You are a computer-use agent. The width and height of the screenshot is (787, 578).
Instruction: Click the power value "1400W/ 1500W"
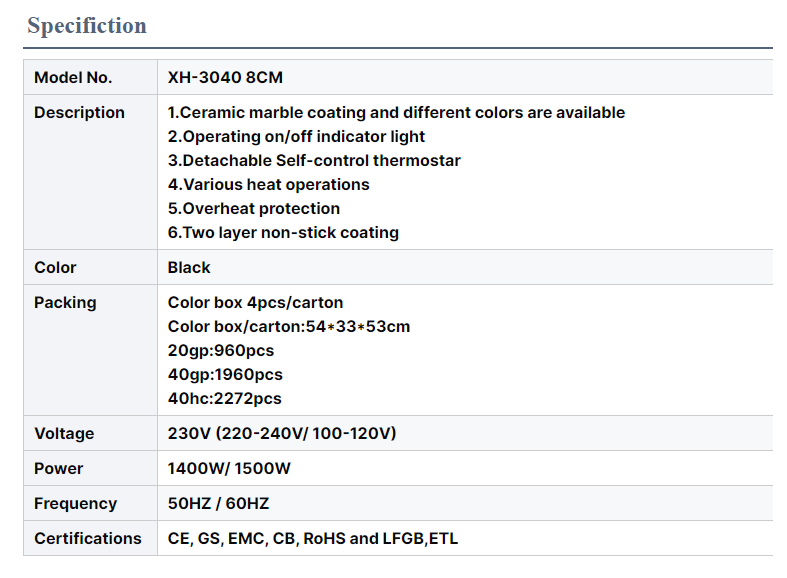pyautogui.click(x=229, y=469)
